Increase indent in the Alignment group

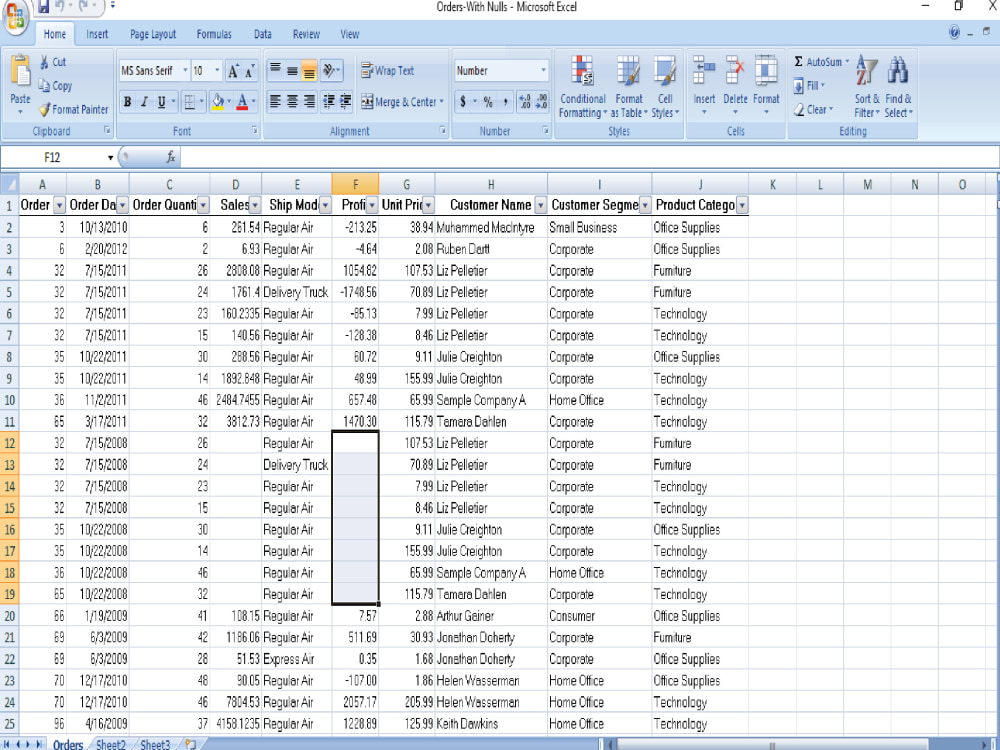pyautogui.click(x=345, y=101)
